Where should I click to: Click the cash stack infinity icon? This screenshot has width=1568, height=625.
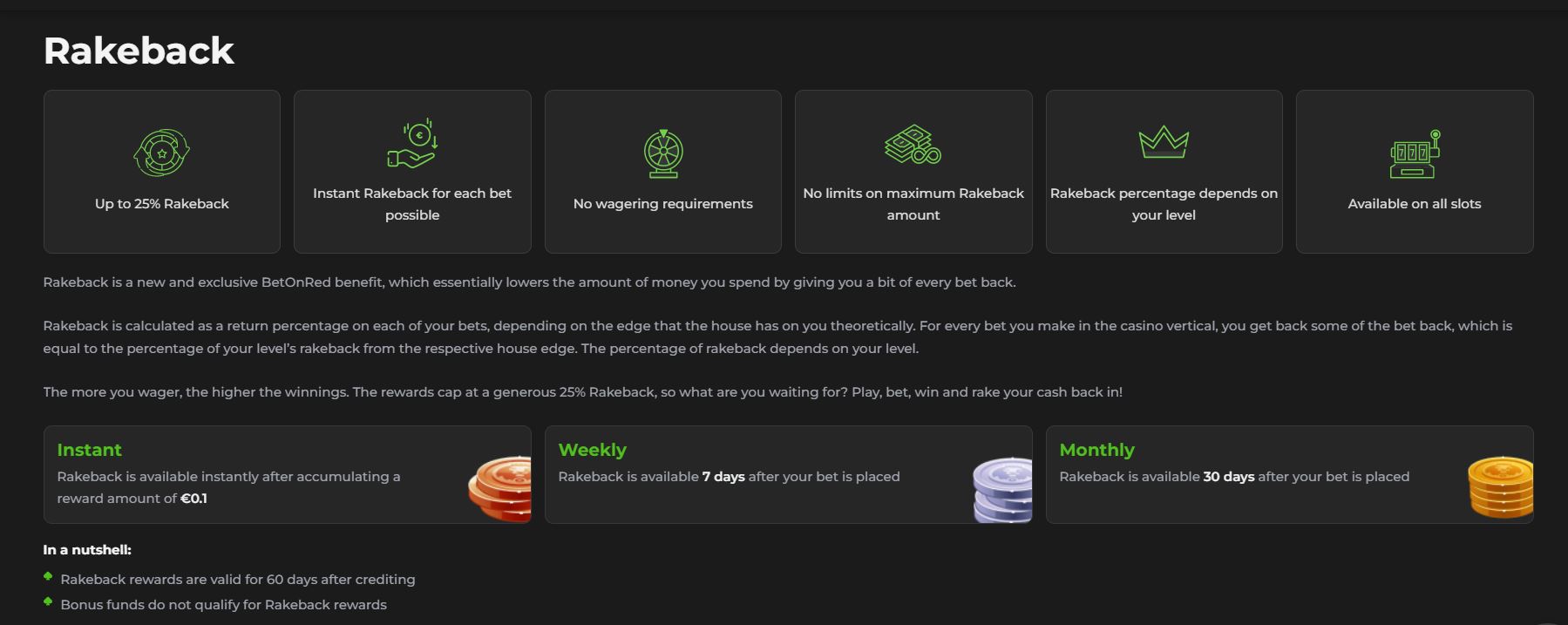pyautogui.click(x=913, y=144)
